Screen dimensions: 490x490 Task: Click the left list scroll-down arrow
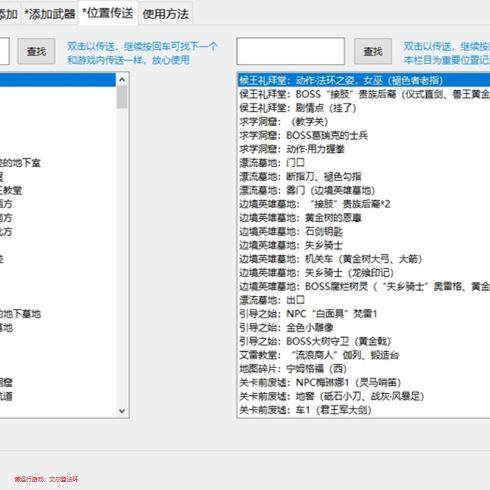[x=122, y=411]
